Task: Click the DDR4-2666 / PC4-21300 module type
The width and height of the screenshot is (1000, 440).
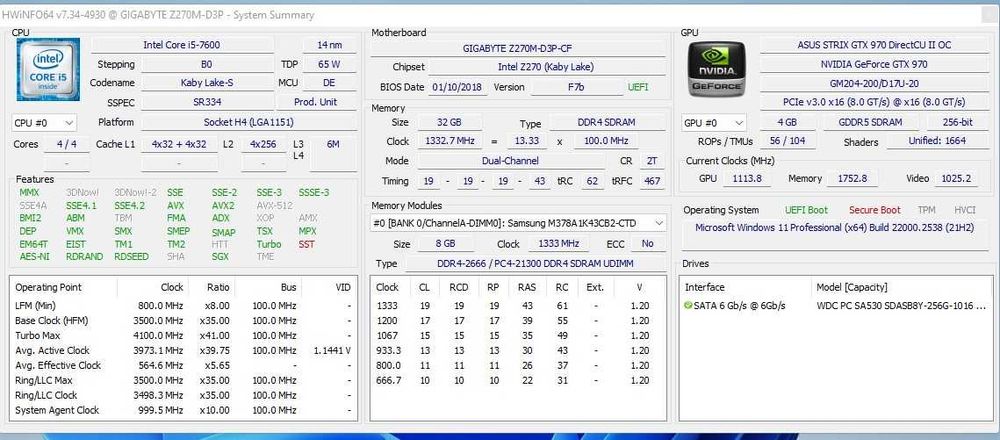Action: [534, 263]
